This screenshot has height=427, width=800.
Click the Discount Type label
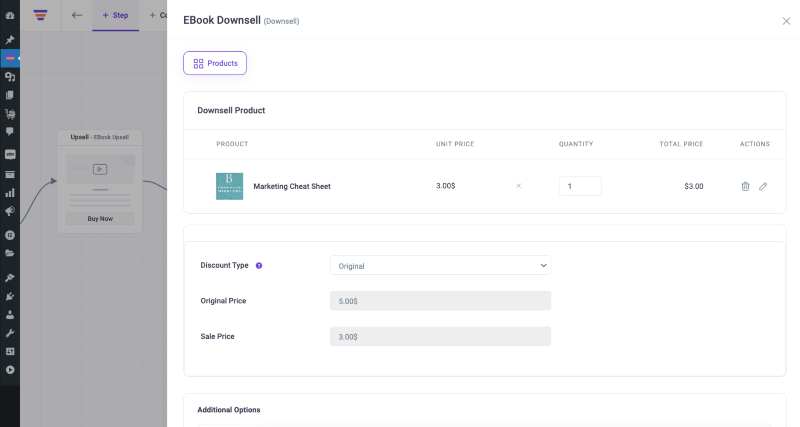coord(224,265)
